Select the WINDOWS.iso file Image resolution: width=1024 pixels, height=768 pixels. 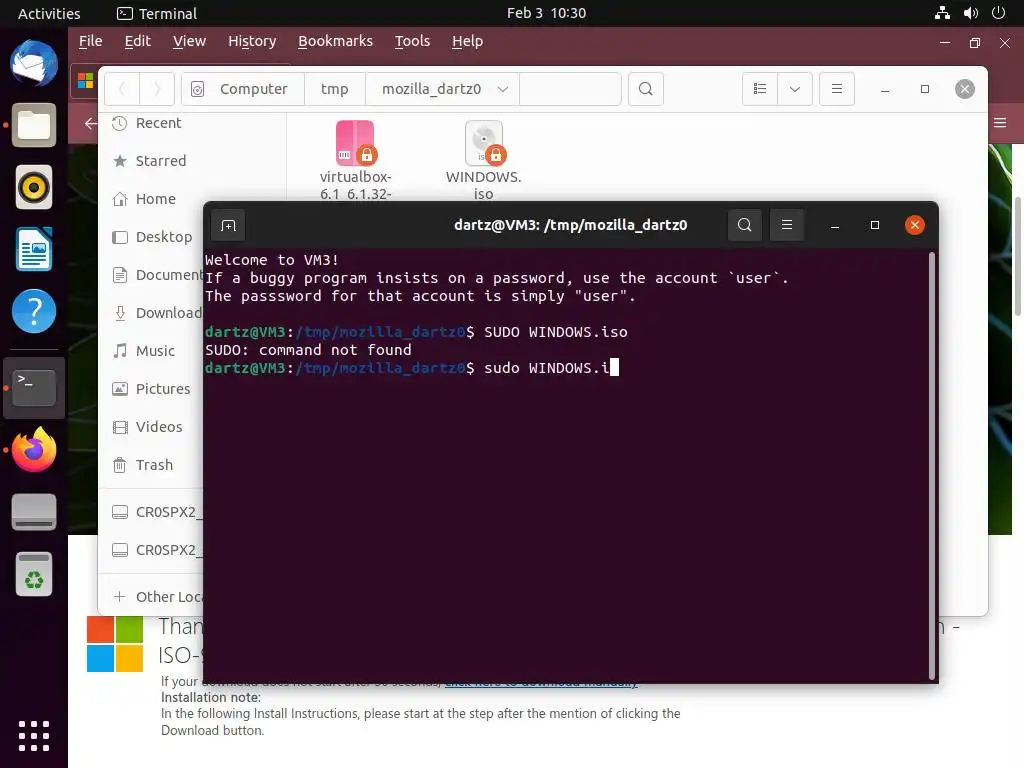[483, 160]
